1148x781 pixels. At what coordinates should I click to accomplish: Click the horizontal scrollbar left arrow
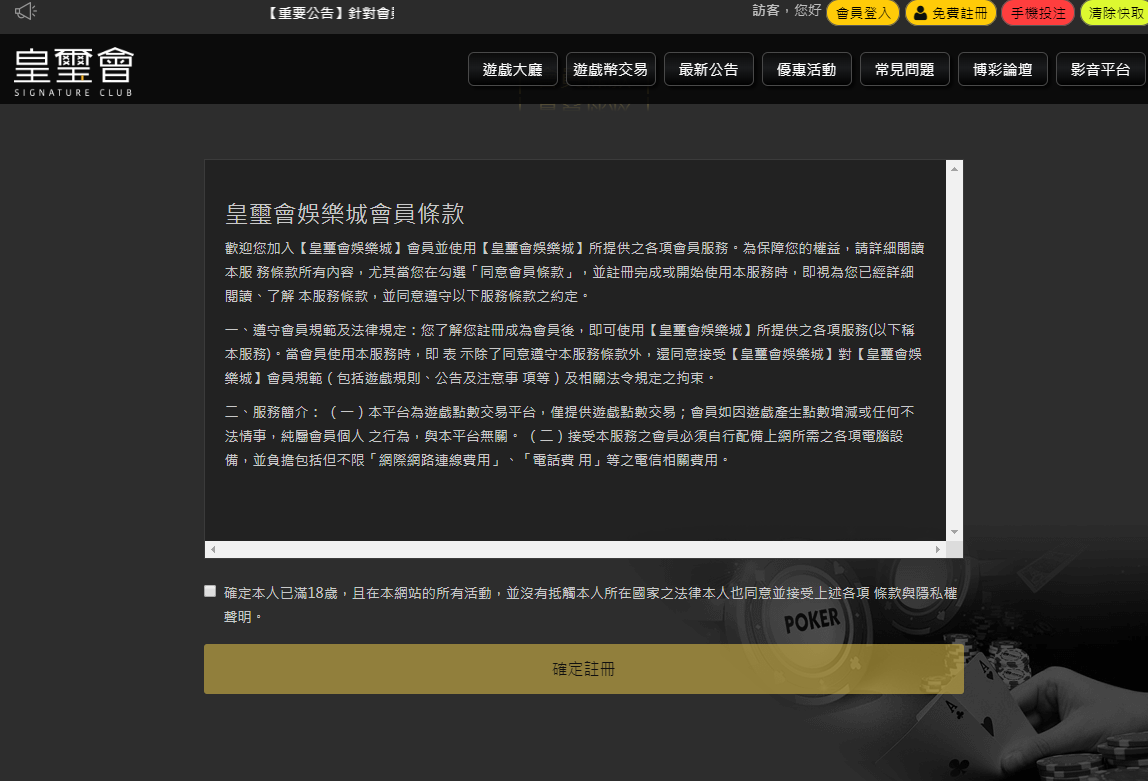point(213,550)
